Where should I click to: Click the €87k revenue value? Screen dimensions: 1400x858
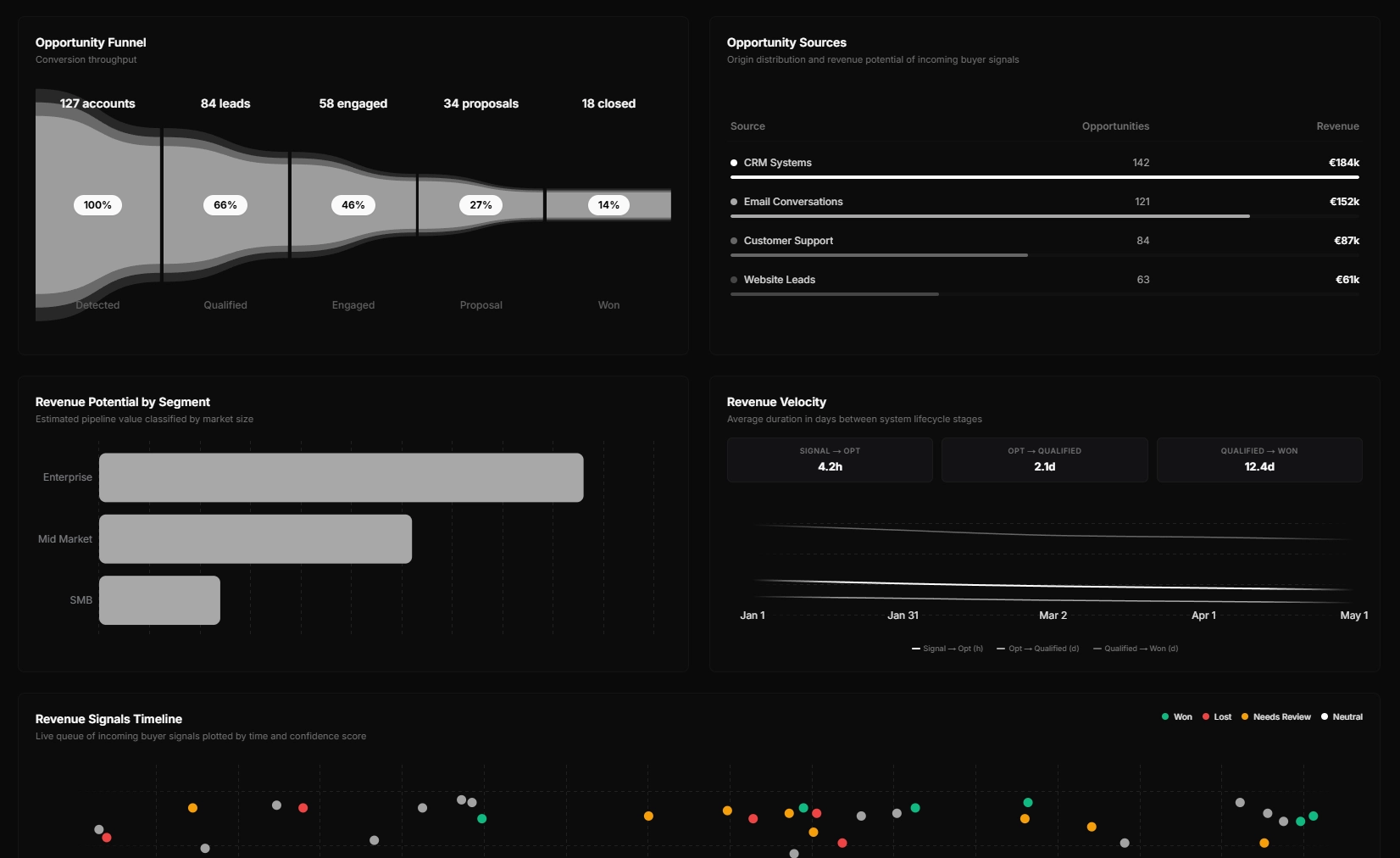click(x=1347, y=241)
